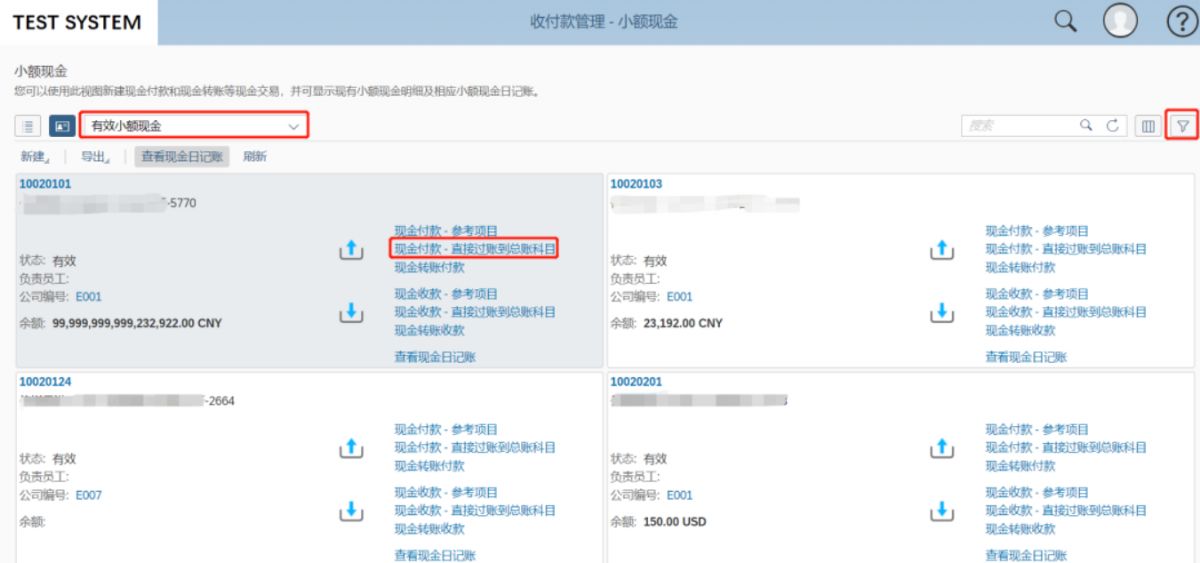Screen dimensions: 1200x563
Task: Click into the 搜索 search field
Action: pos(1025,126)
